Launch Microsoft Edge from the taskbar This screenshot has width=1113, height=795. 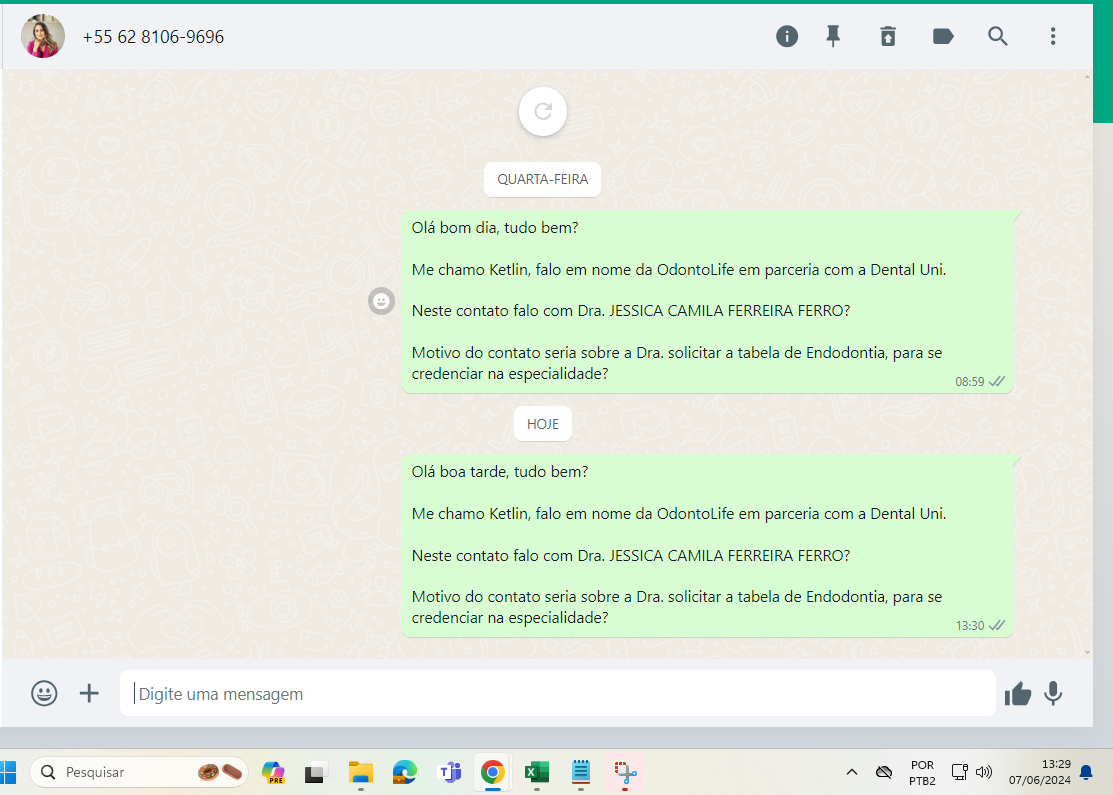(405, 772)
